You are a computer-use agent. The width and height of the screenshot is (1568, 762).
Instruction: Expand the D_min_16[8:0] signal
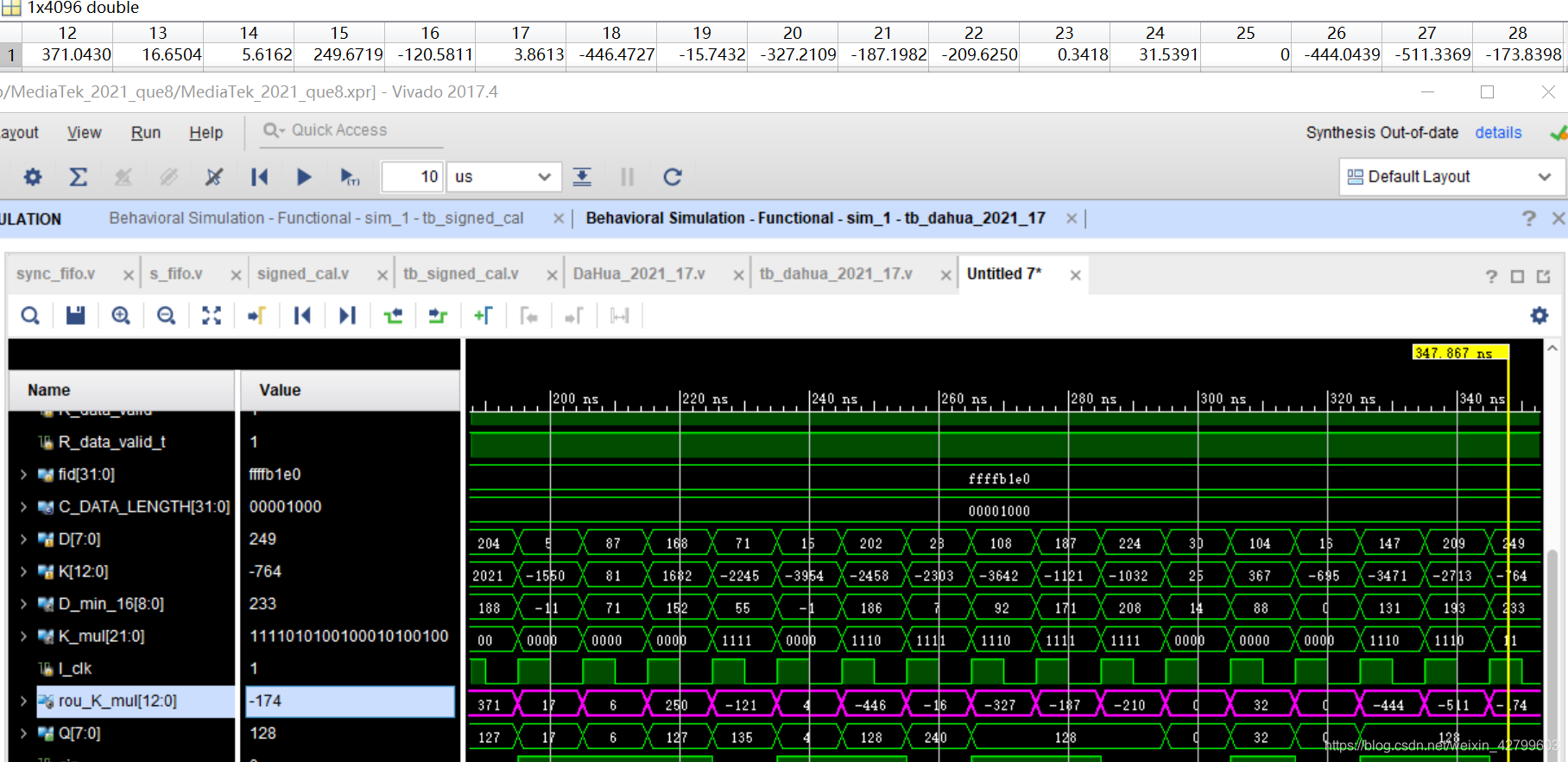tap(23, 604)
